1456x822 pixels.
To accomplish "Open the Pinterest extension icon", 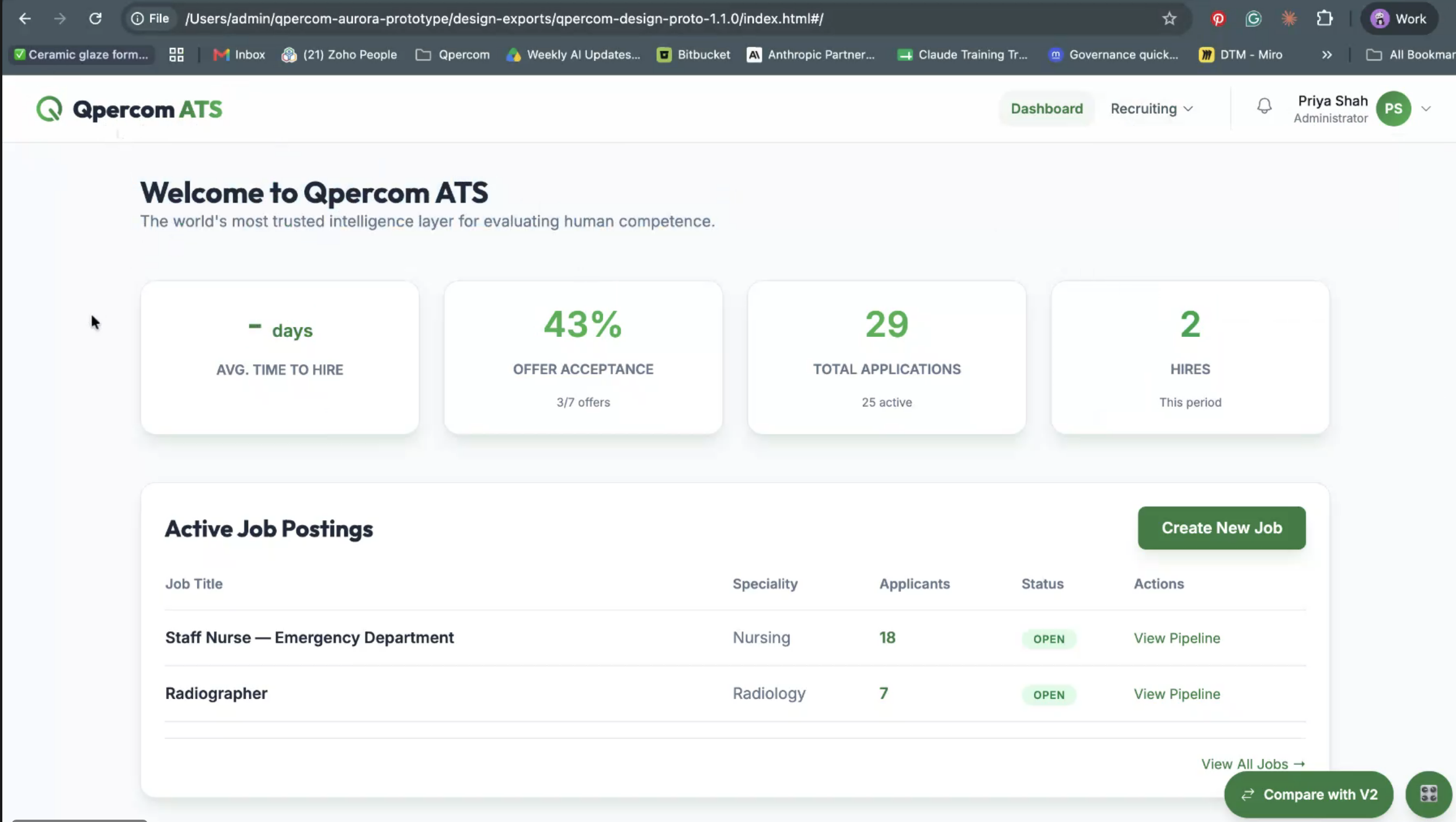I will (x=1218, y=19).
